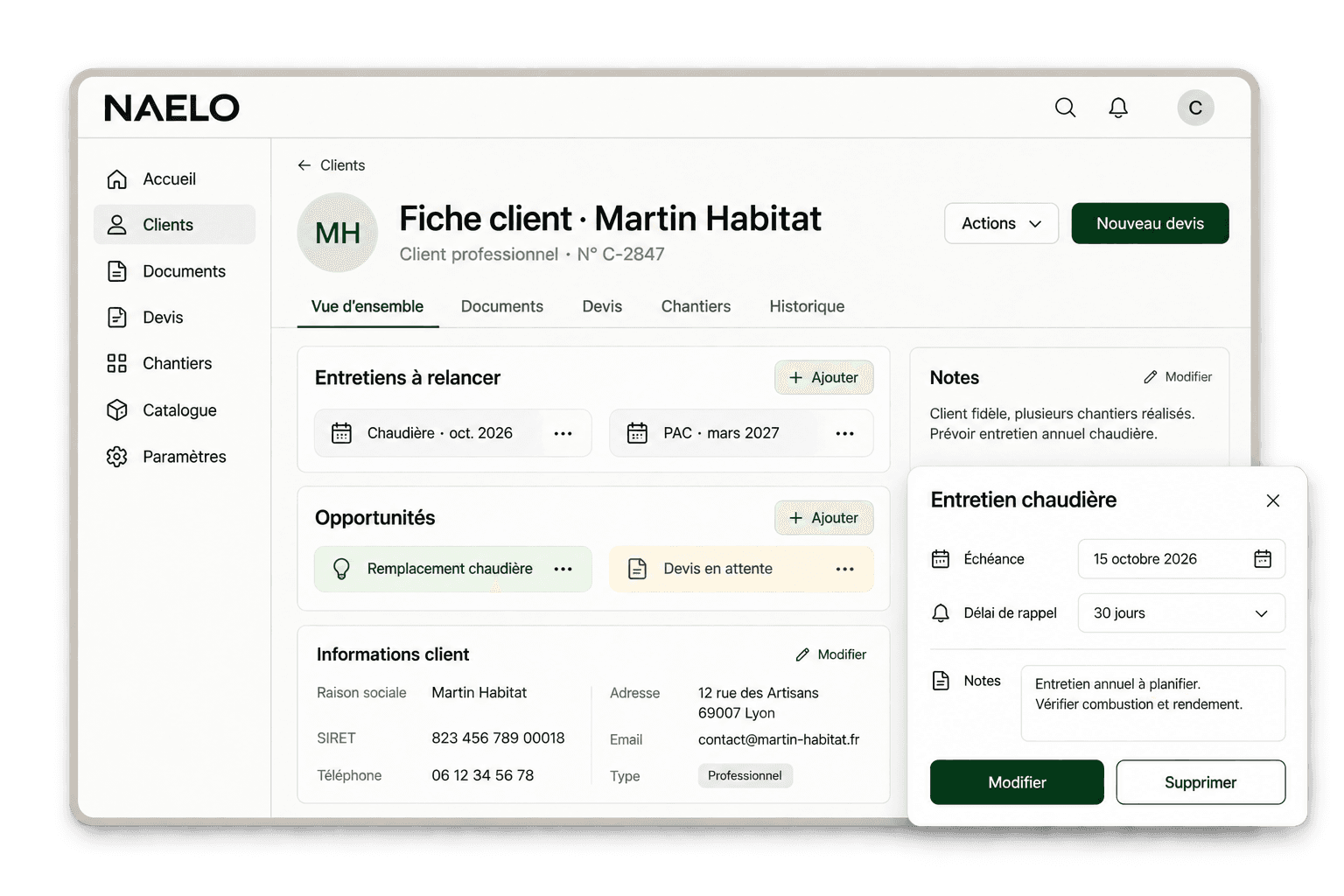Screen dimensions: 1344x896
Task: Expand the Actions dropdown
Action: click(1001, 223)
